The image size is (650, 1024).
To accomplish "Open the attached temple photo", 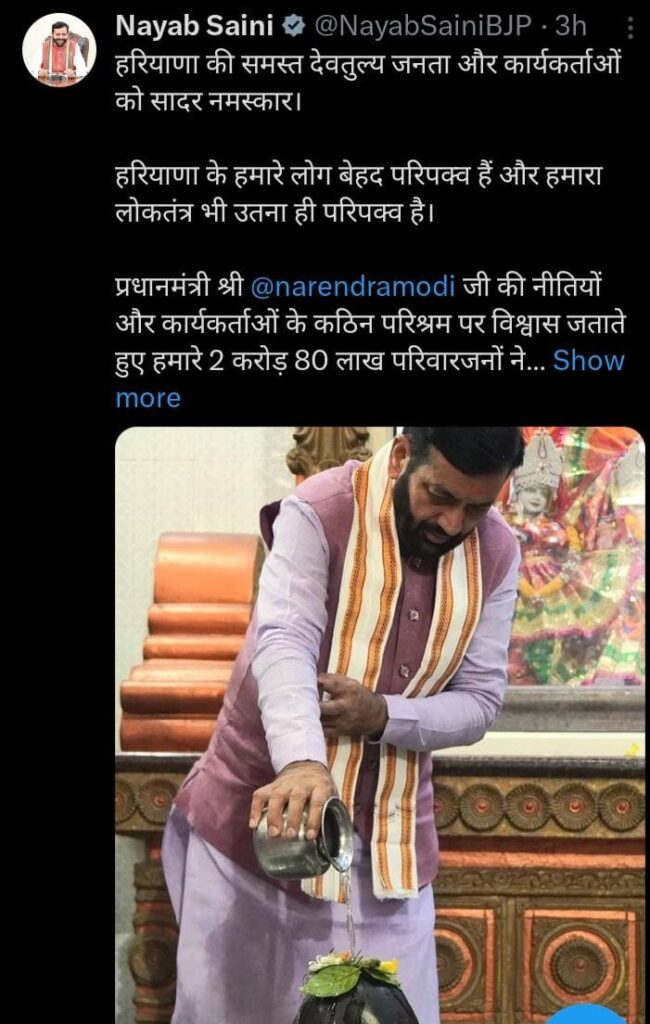I will pyautogui.click(x=380, y=725).
